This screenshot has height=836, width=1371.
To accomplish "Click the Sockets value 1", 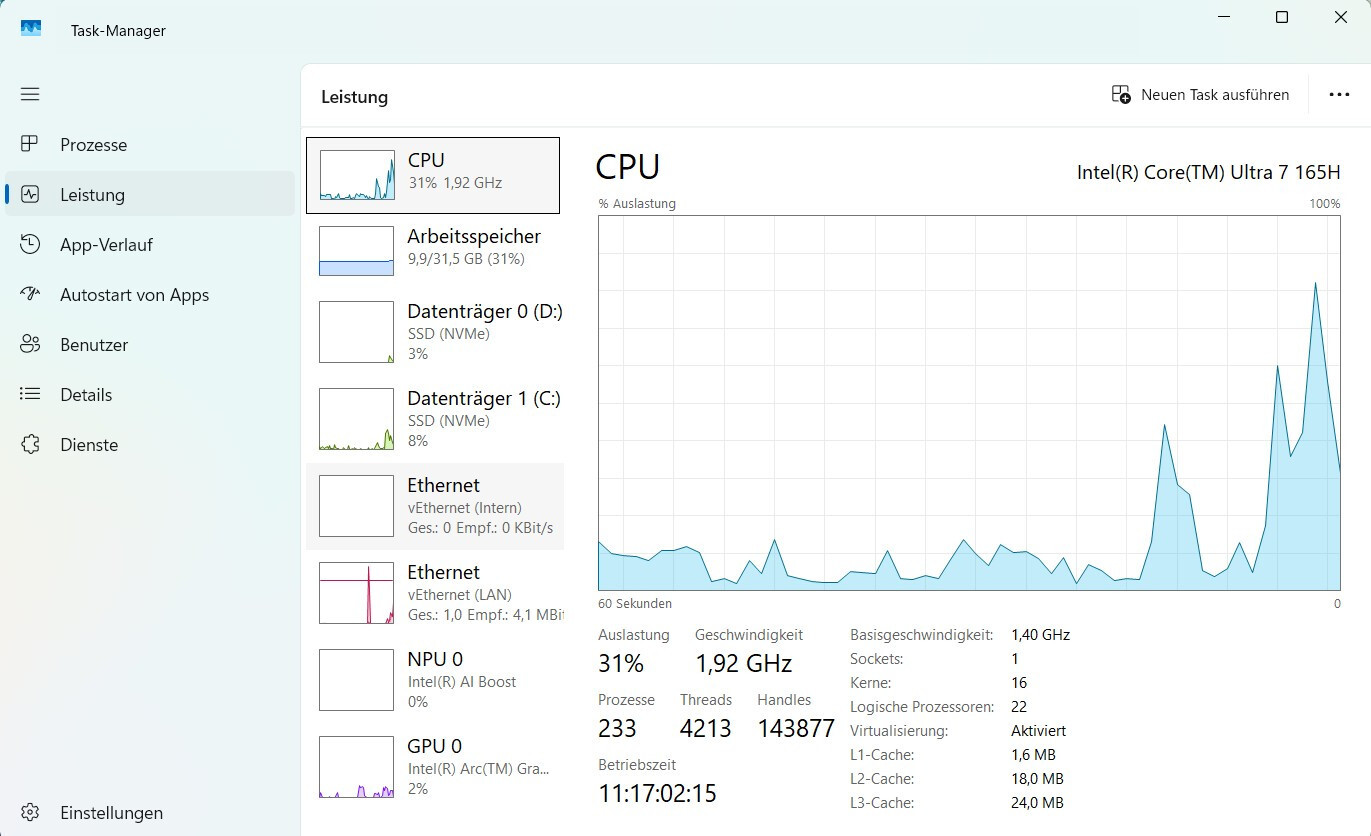I will 1015,659.
